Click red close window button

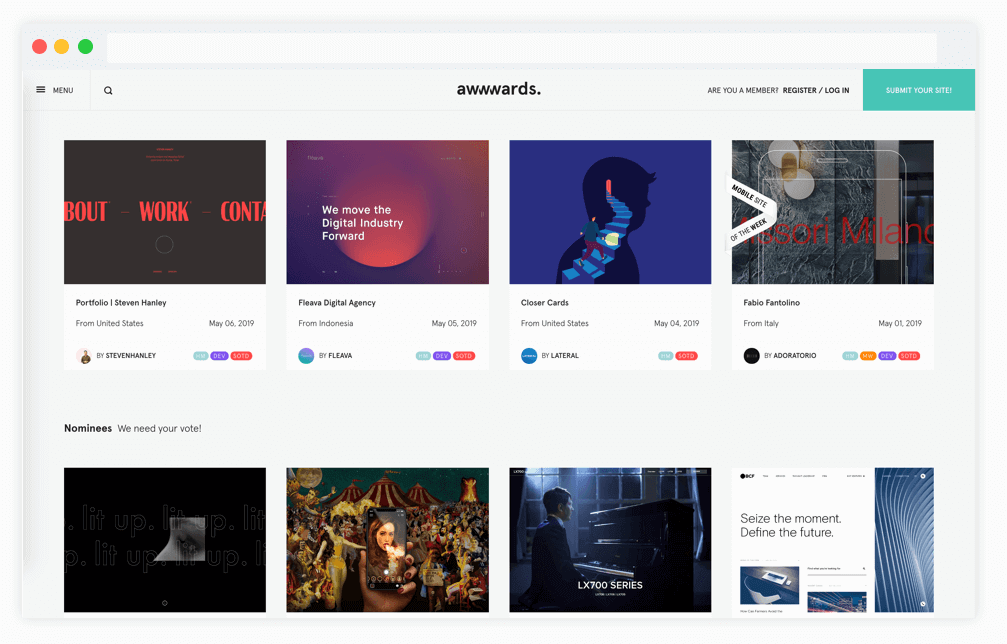[x=39, y=46]
